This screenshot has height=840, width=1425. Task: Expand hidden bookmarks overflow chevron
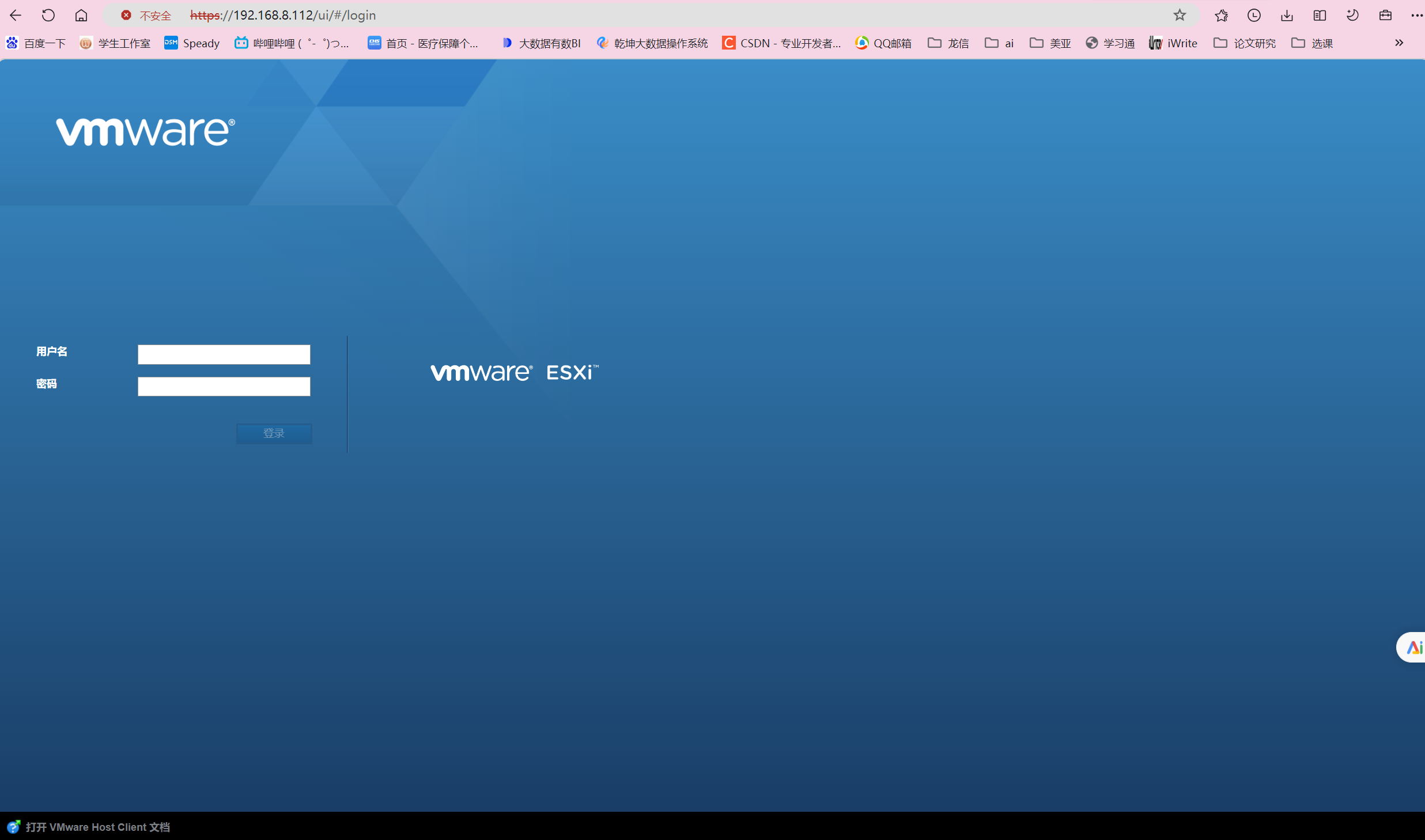pyautogui.click(x=1399, y=43)
